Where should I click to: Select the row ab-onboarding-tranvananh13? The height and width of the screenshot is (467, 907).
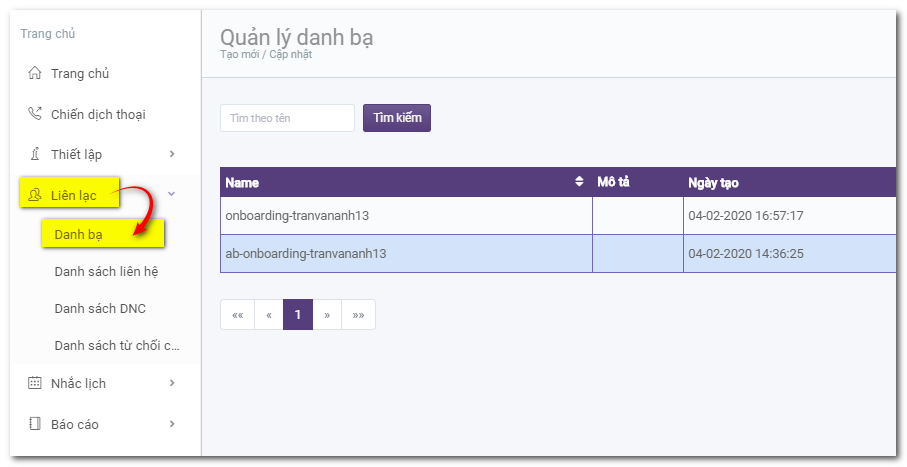pos(558,253)
